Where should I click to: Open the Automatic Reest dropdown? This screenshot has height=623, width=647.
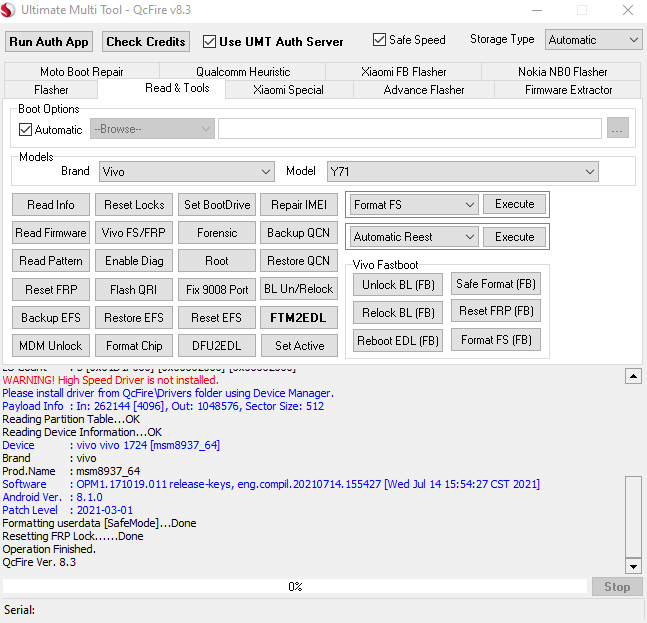coord(414,237)
